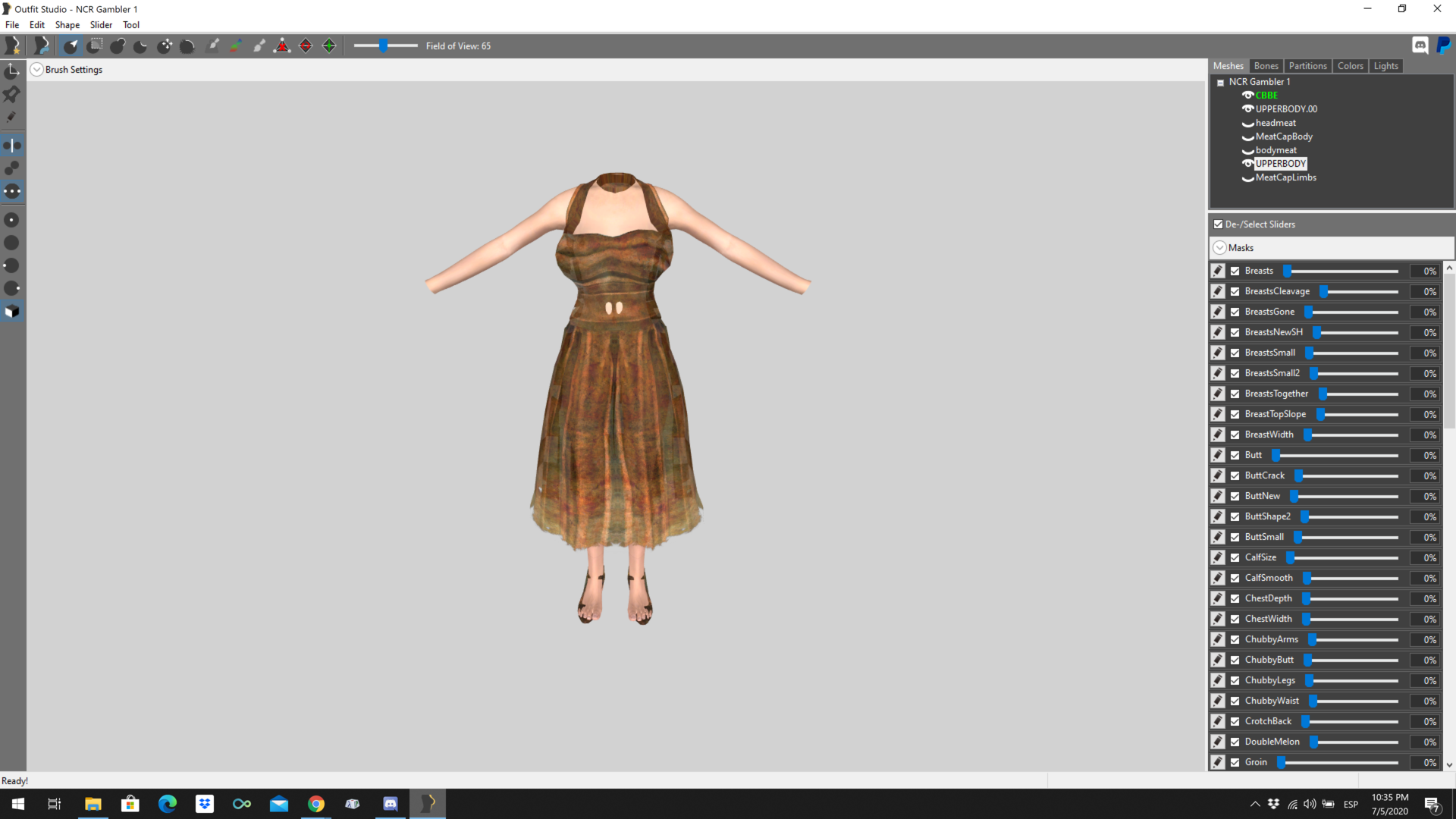Pick the Deflate brush tool
Viewport: 1456px width, 819px height.
coord(141,46)
